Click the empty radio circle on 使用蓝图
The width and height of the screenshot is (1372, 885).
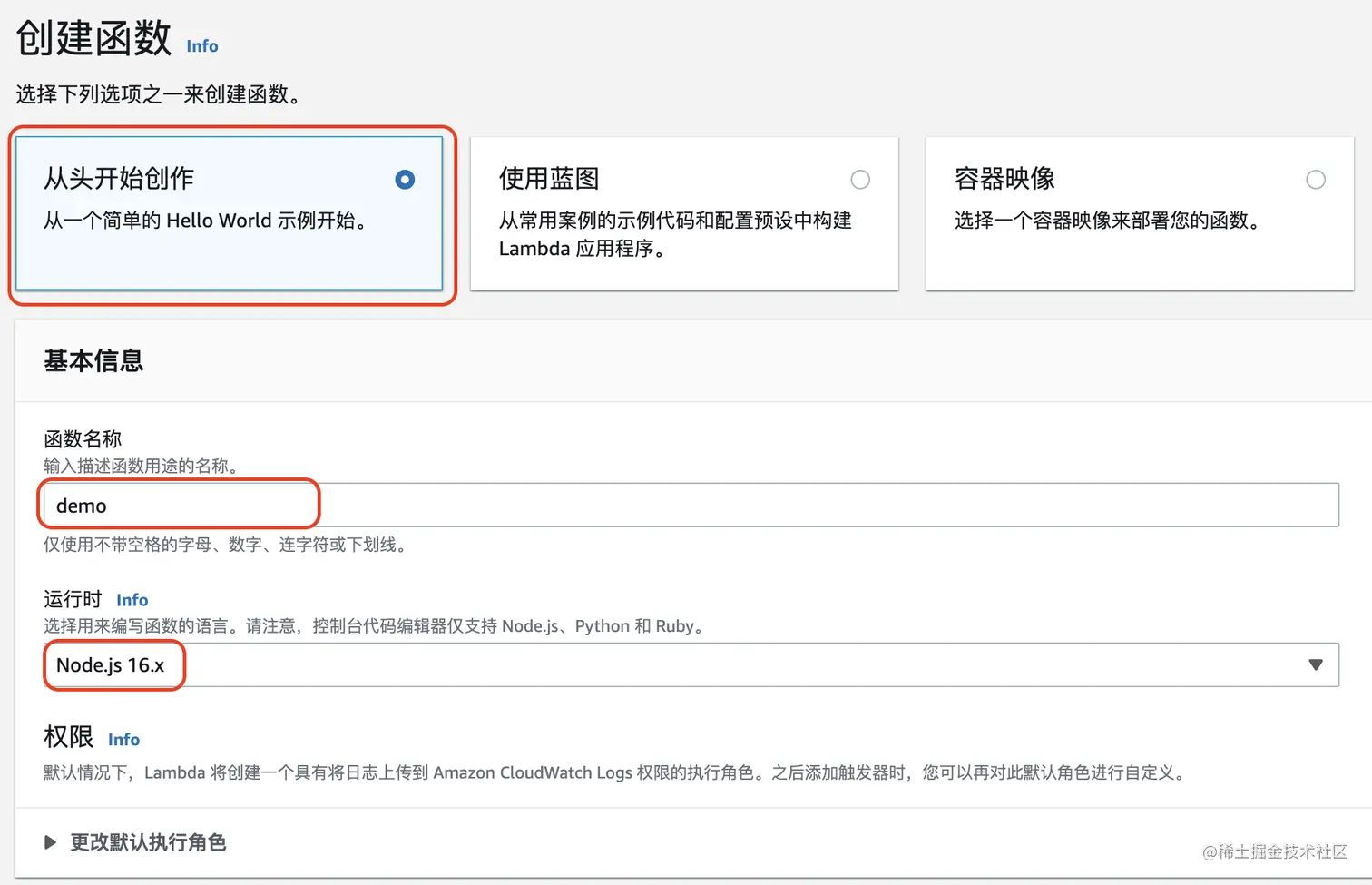pyautogui.click(x=860, y=179)
